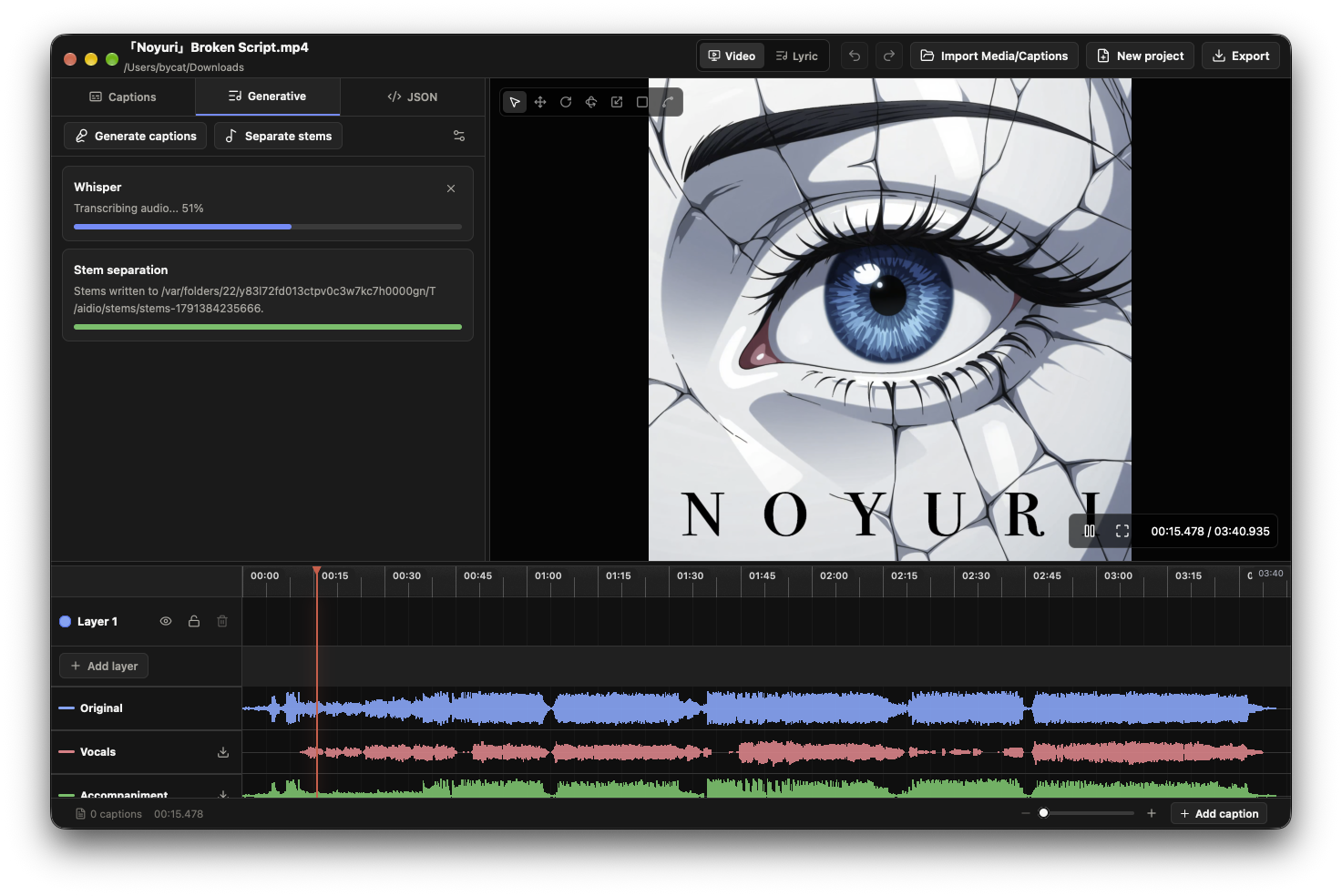Undo the last action
This screenshot has width=1342, height=896.
pyautogui.click(x=855, y=56)
